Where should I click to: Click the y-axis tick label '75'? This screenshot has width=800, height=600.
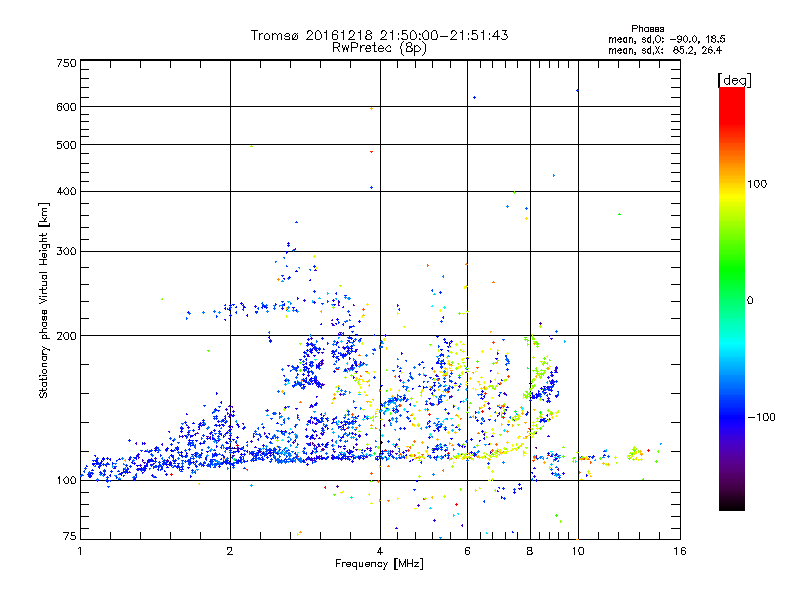point(70,536)
